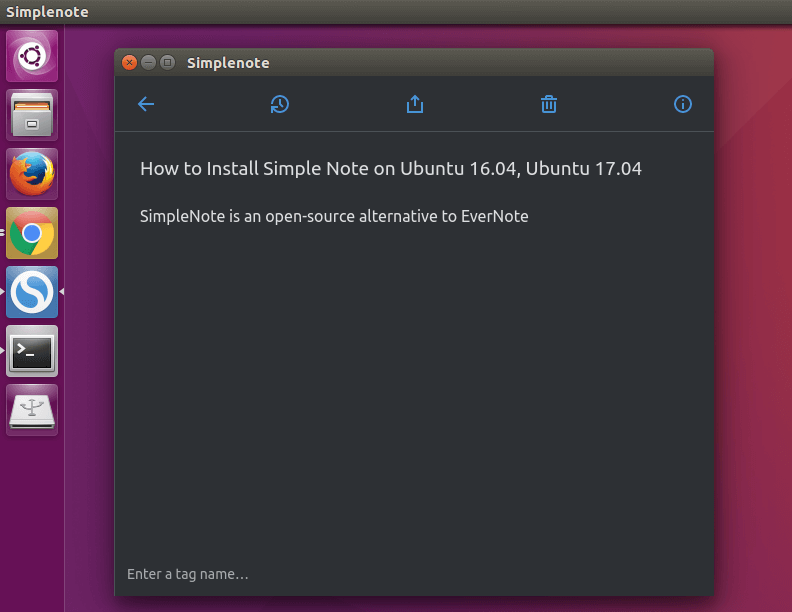Launch the Files manager from the dock
The image size is (792, 612).
coord(32,115)
